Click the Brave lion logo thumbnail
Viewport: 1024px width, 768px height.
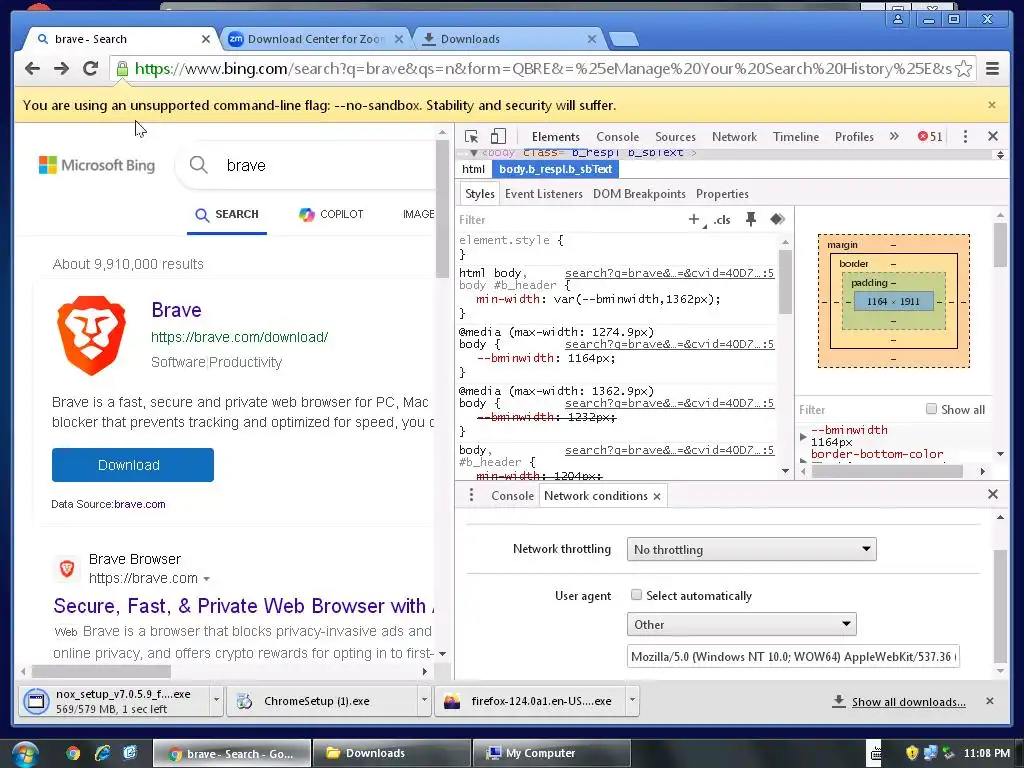click(x=91, y=336)
